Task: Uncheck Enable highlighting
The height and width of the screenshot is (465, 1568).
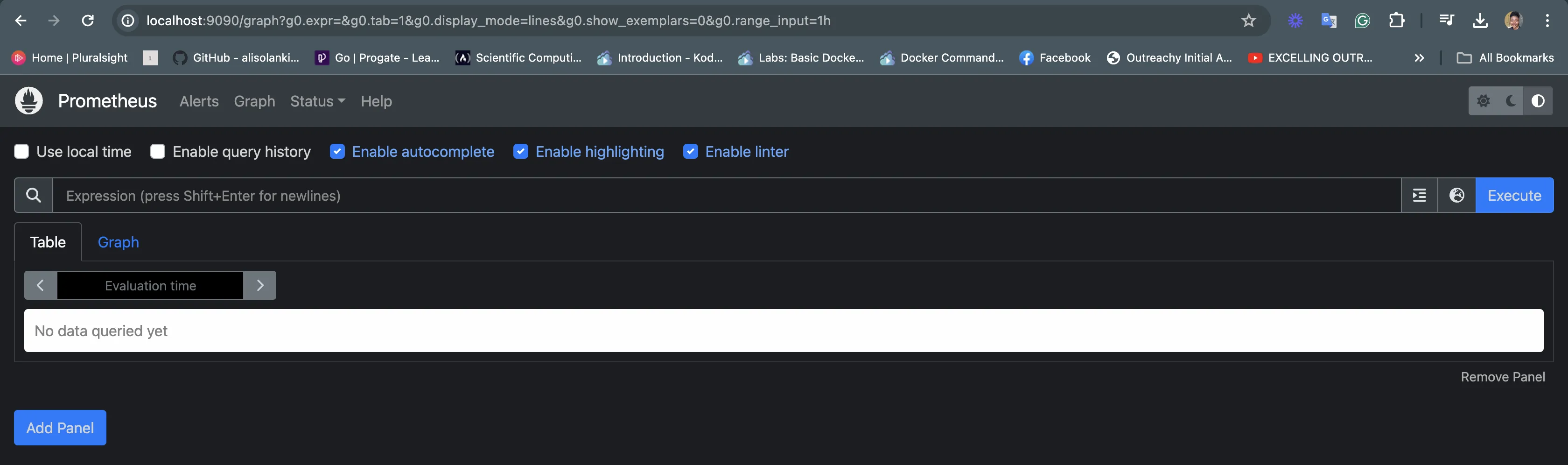Action: pyautogui.click(x=520, y=152)
